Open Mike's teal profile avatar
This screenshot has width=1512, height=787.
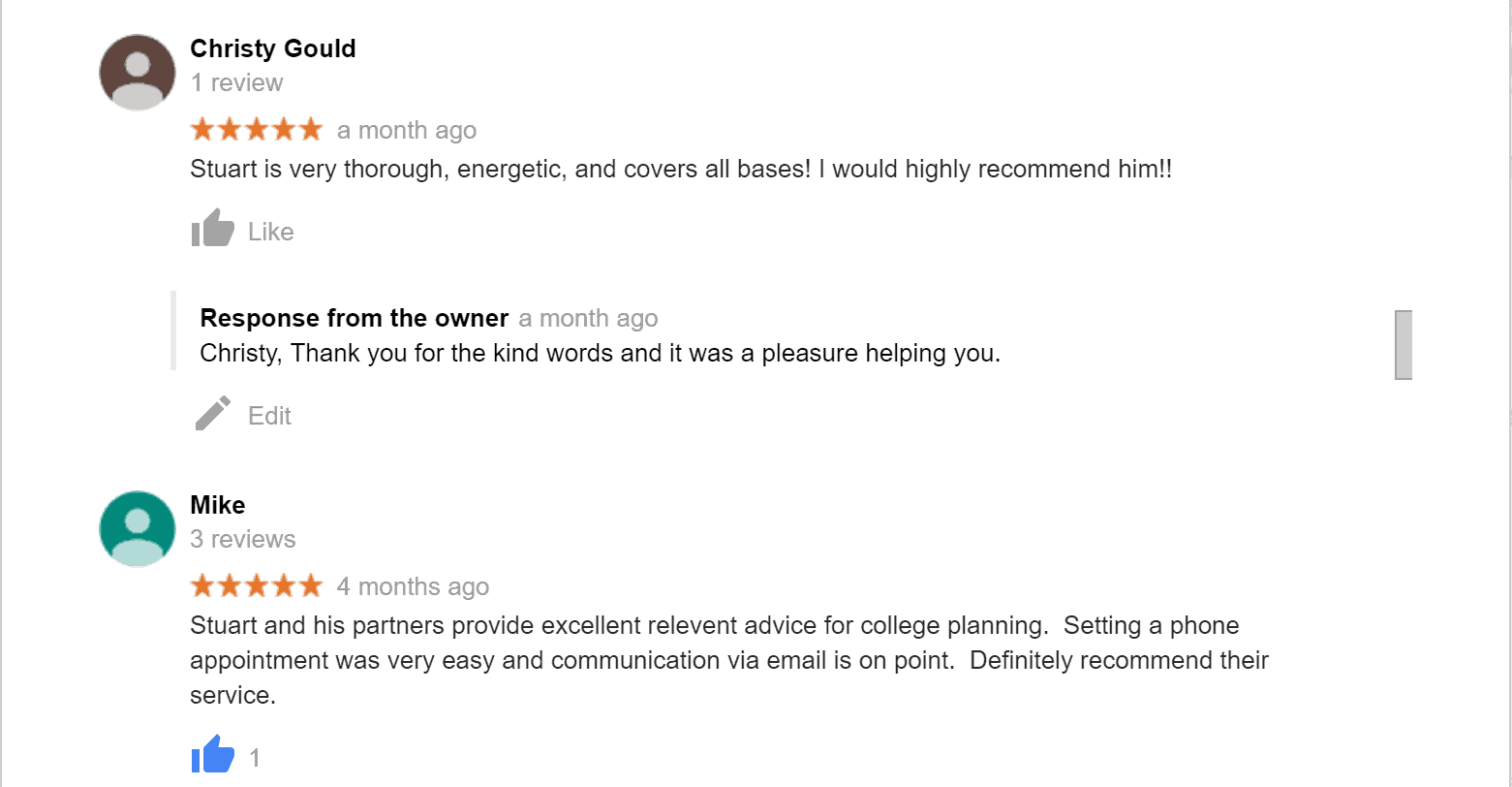point(138,529)
